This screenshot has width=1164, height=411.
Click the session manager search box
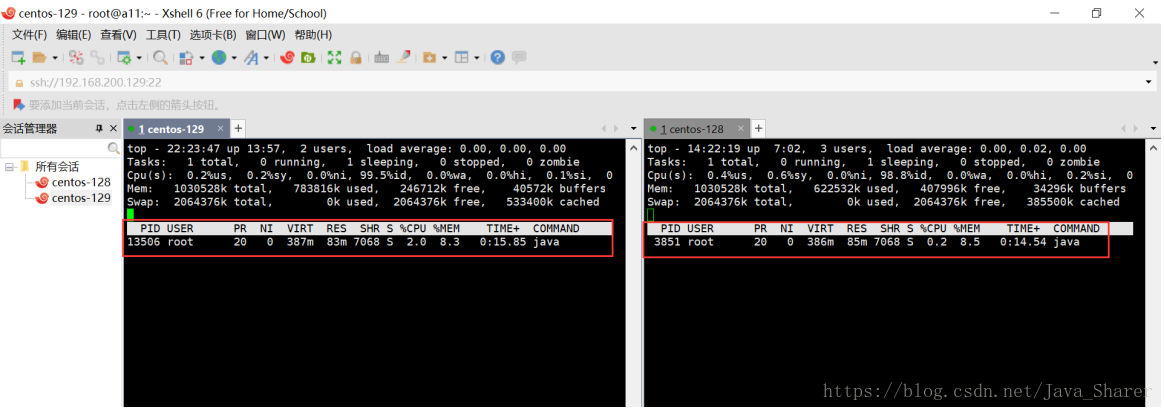click(x=53, y=148)
